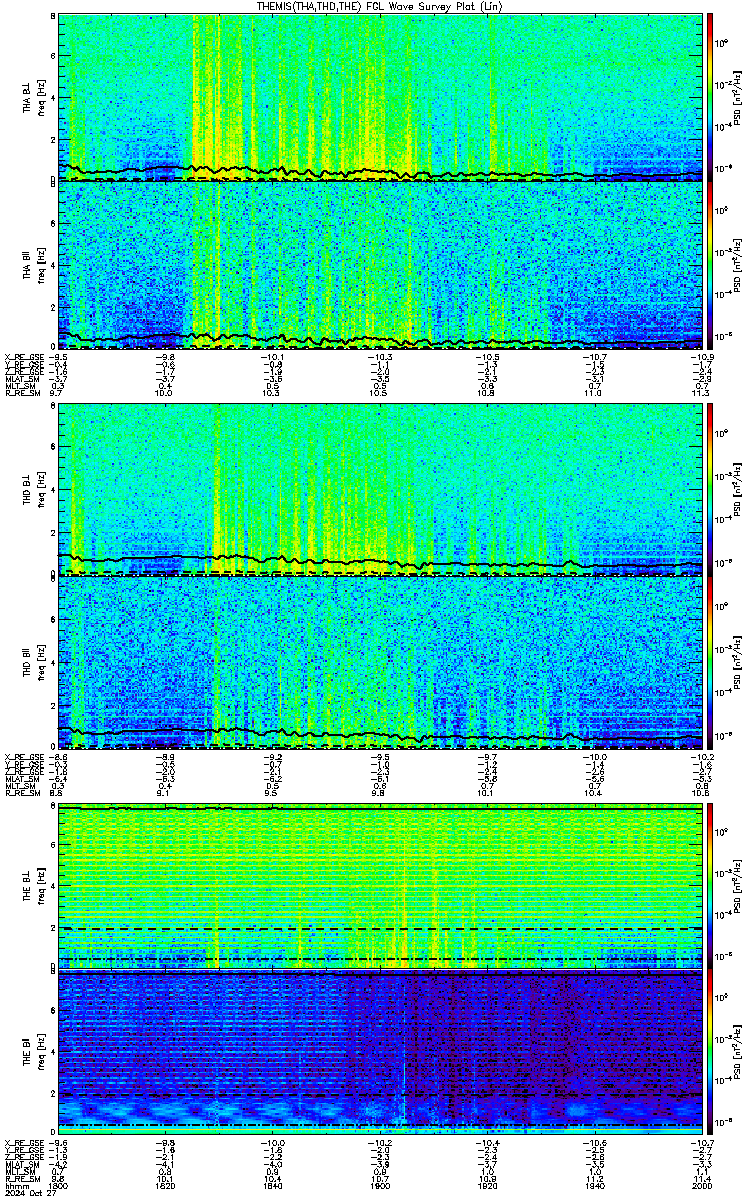Click the 'THD B⊥ freq [Hz]' axis label
The height and width of the screenshot is (1200, 750).
click(33, 490)
